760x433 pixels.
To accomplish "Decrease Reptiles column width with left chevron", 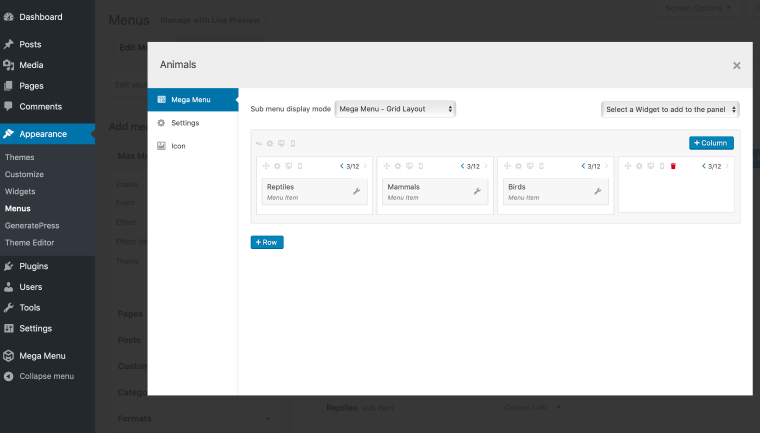I will (x=342, y=166).
